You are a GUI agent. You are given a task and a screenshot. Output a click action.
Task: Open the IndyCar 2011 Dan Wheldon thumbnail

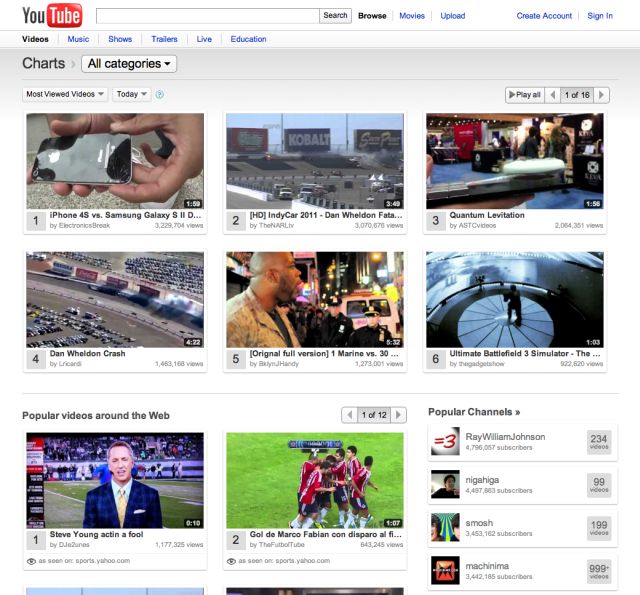click(x=315, y=161)
